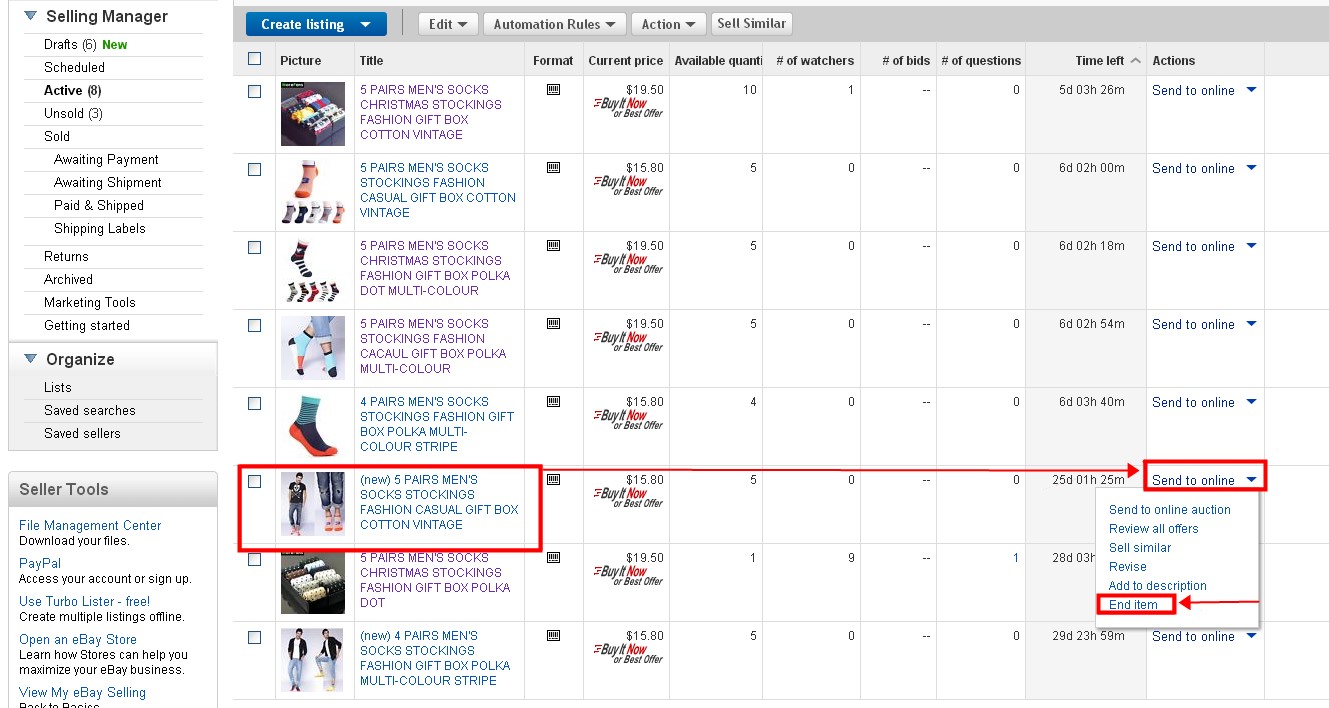Open the Open an eBay Store link

pos(78,640)
